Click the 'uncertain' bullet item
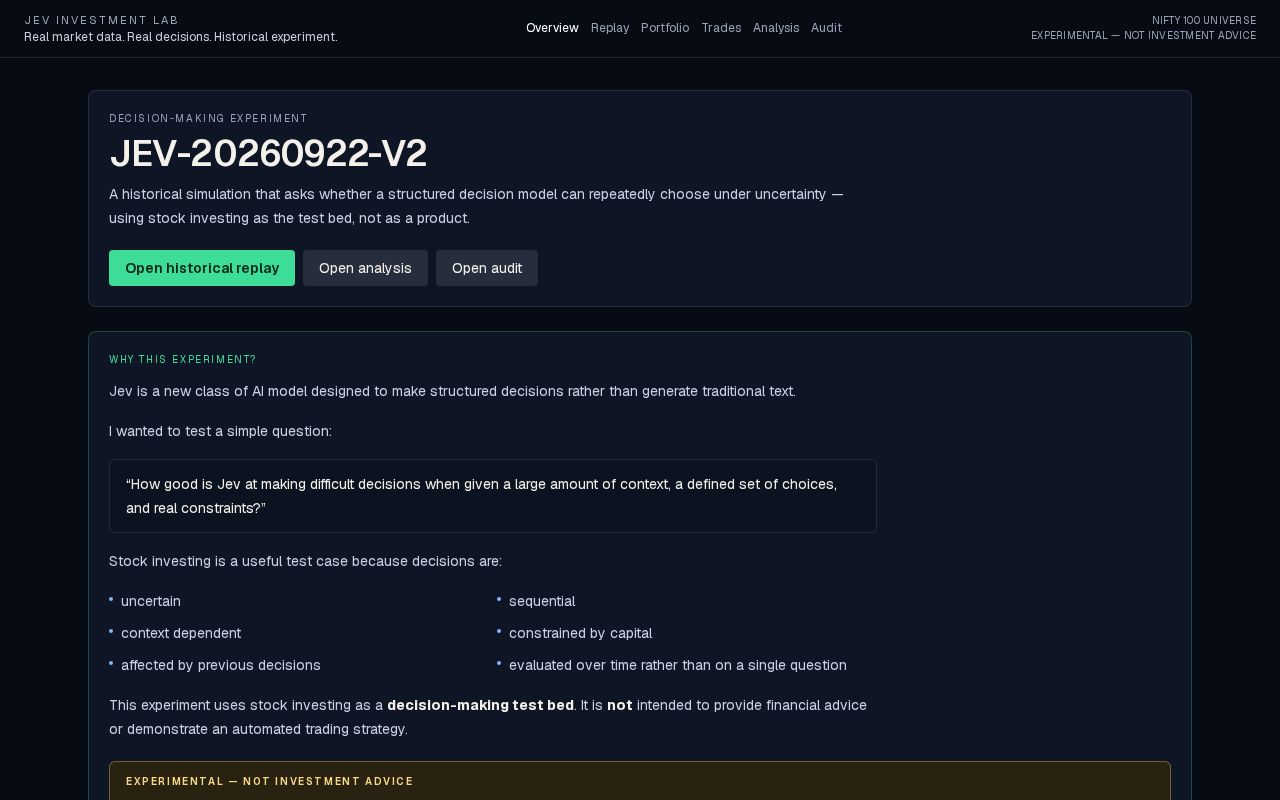 [x=151, y=601]
